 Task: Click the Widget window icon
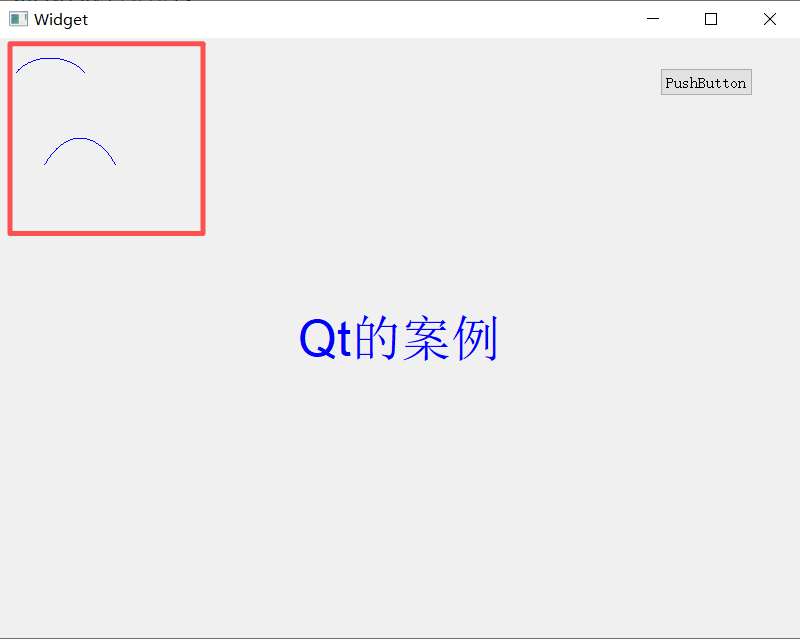pyautogui.click(x=18, y=19)
